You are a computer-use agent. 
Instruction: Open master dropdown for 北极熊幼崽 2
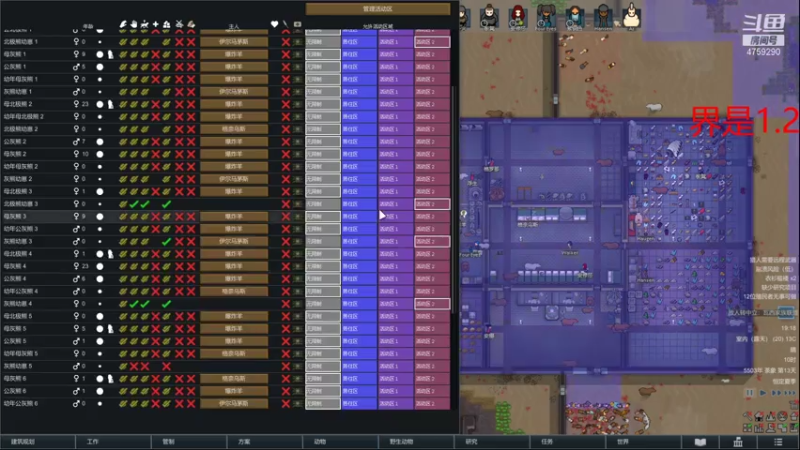click(x=234, y=129)
